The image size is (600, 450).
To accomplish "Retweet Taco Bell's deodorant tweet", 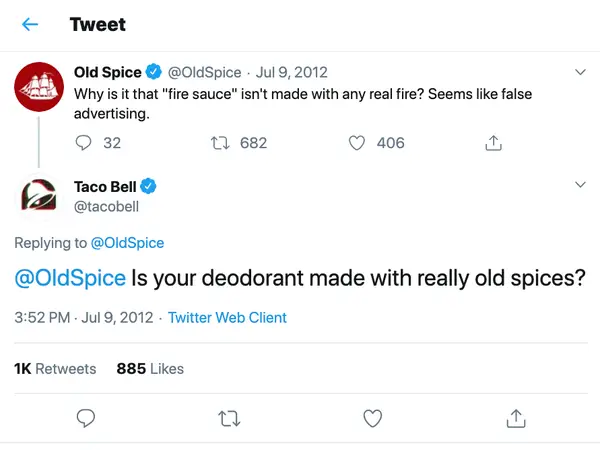I will tap(229, 418).
